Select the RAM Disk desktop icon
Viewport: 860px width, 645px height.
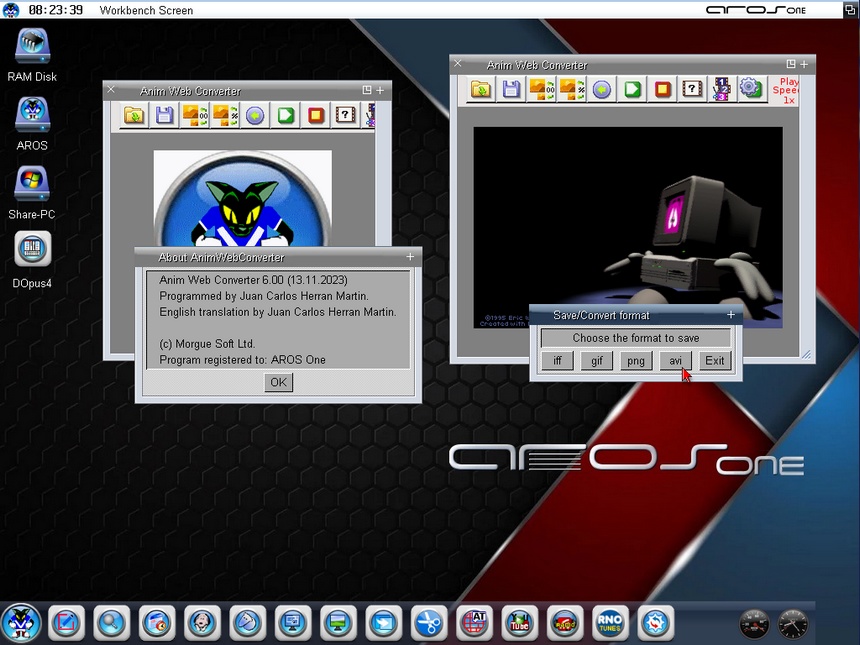click(32, 55)
